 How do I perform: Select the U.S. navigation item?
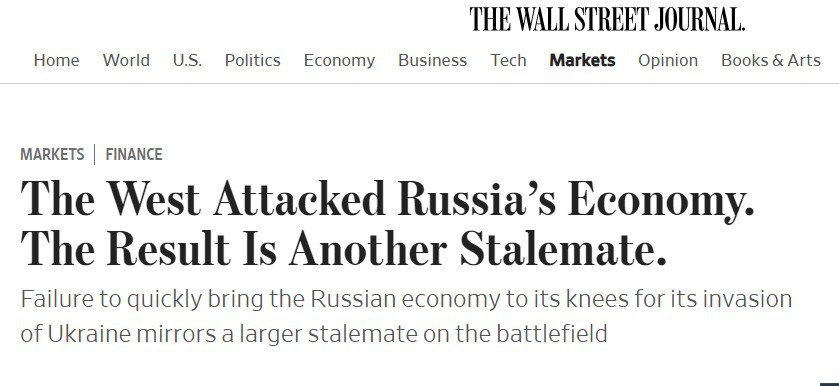tap(187, 60)
